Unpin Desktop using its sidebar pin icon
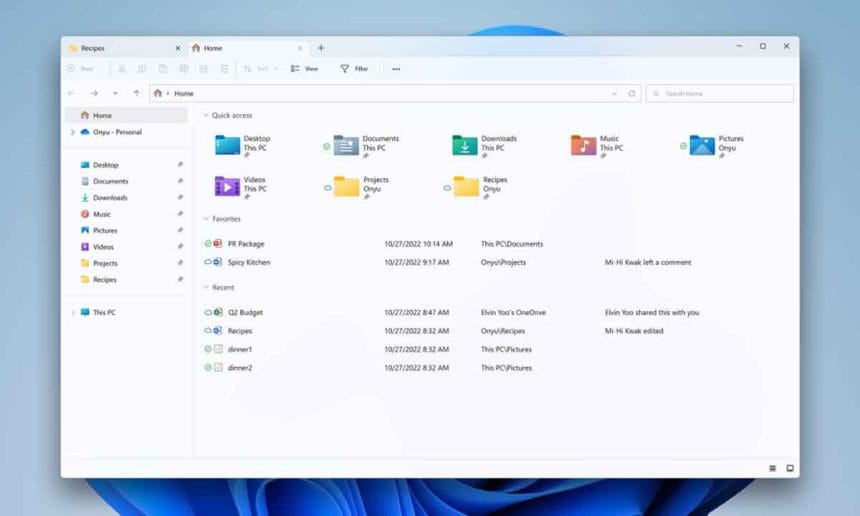Viewport: 860px width, 516px height. coord(180,165)
